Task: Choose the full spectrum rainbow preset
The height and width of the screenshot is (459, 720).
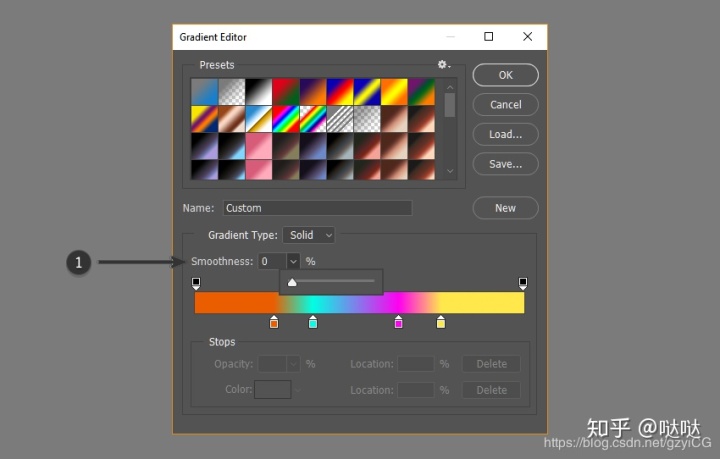Action: 286,119
